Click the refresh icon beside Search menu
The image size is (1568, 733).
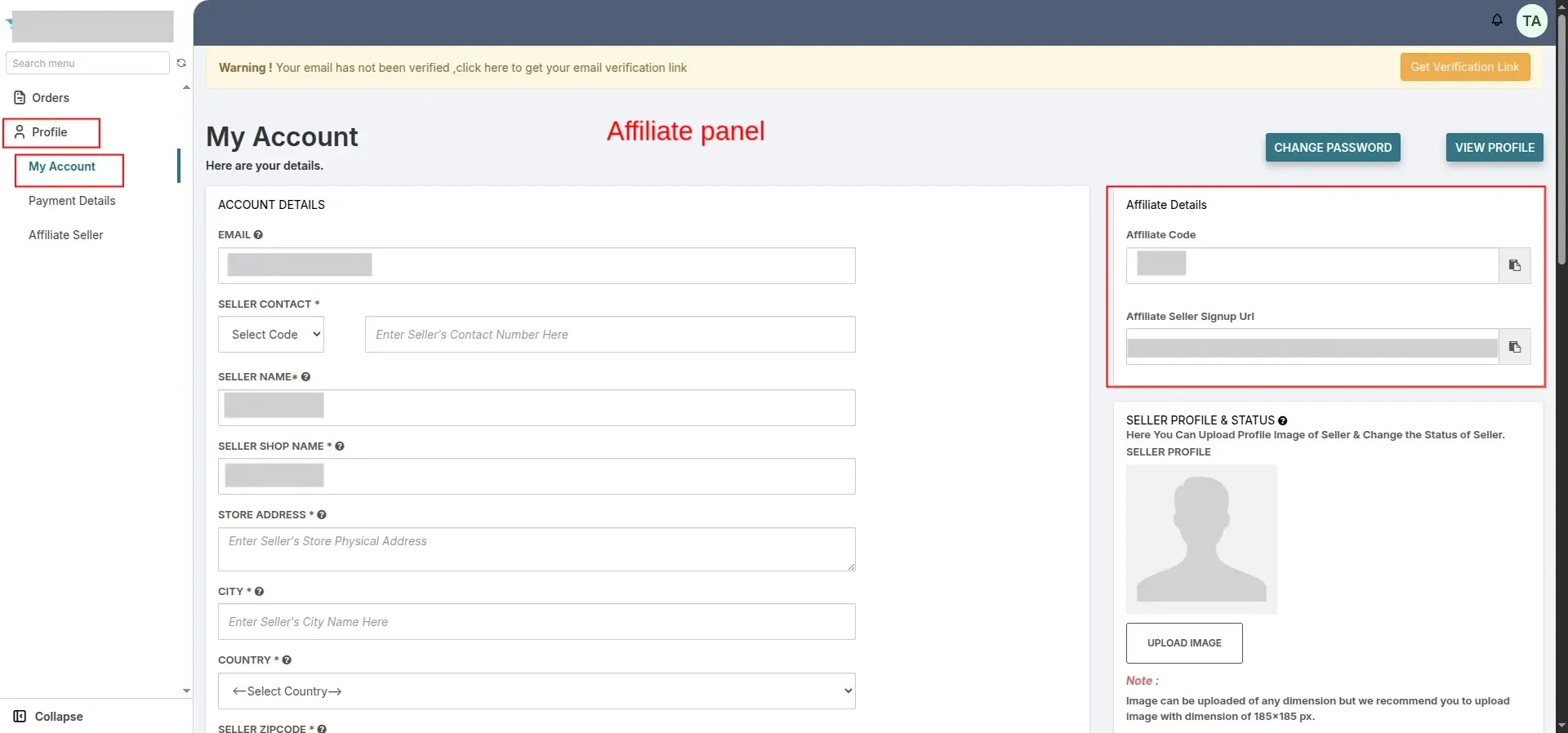tap(181, 63)
